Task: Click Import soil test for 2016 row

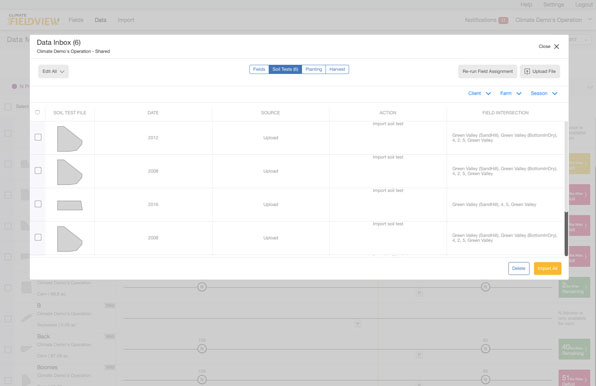Action: (x=388, y=190)
